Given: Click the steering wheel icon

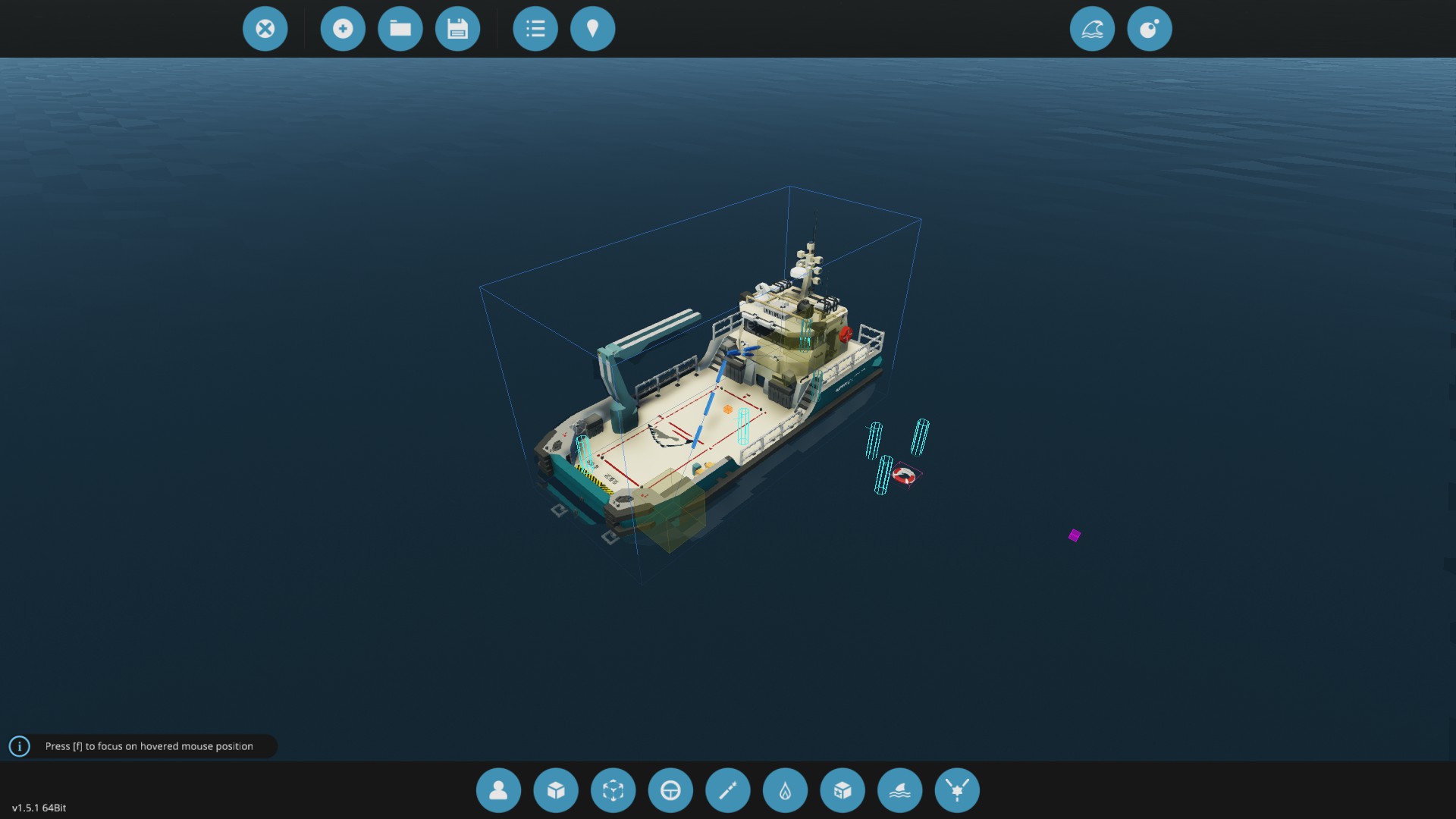Looking at the screenshot, I should (670, 790).
